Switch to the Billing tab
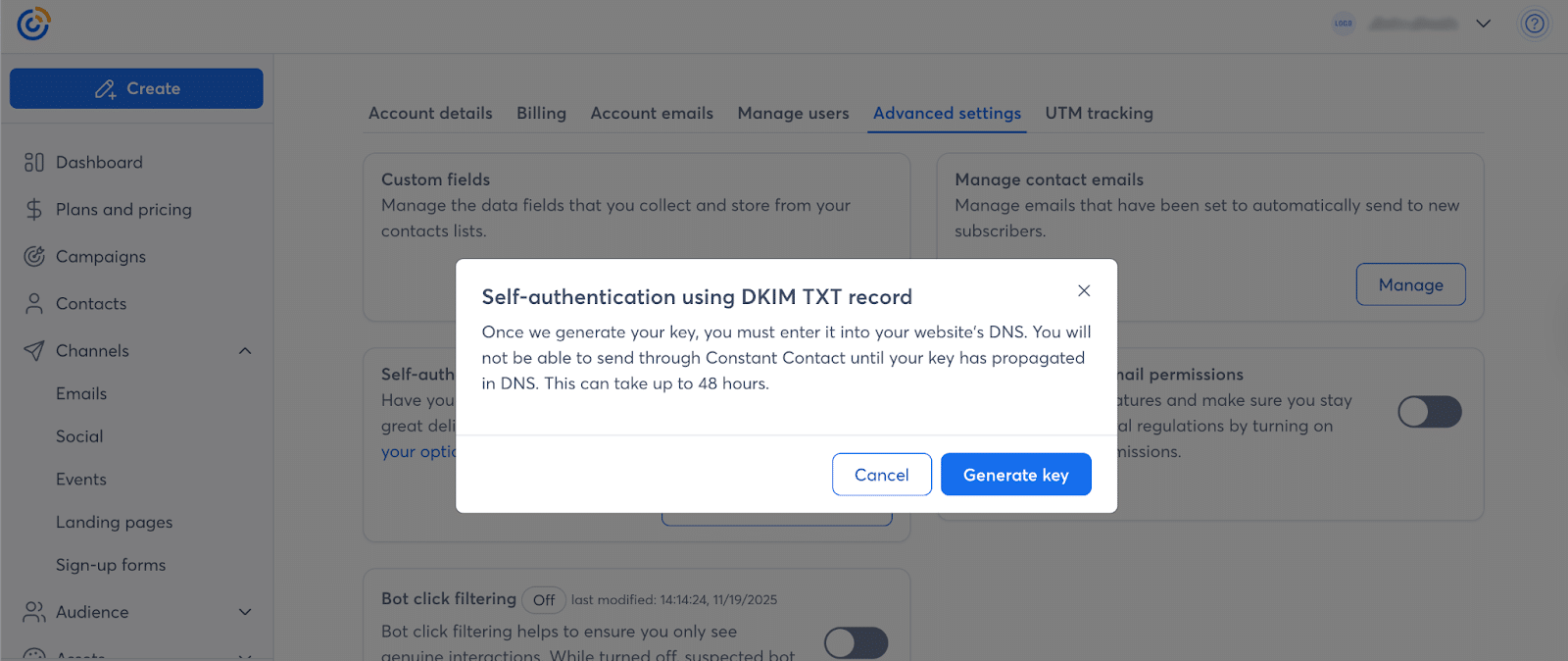The image size is (1568, 661). pos(541,114)
